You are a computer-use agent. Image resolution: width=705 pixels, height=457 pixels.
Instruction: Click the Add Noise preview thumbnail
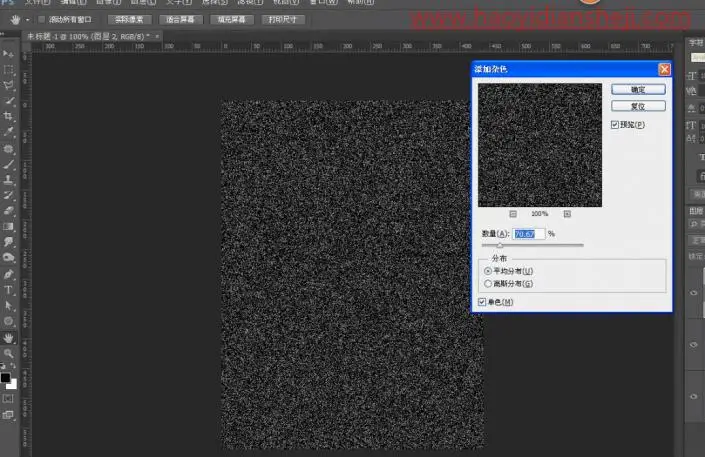540,145
